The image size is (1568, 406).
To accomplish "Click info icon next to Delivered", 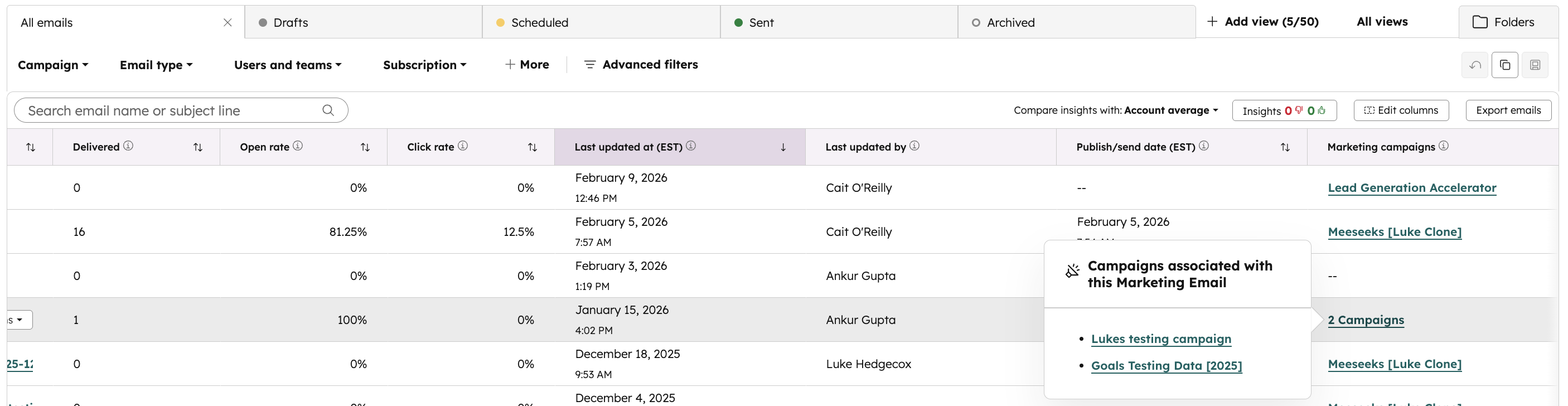I will (128, 146).
